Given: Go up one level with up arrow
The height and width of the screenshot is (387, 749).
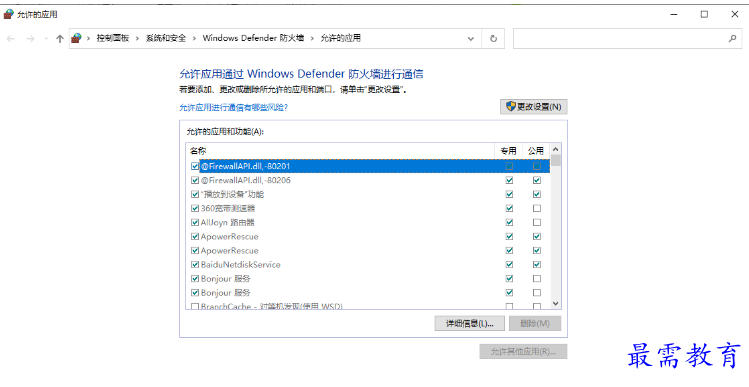Looking at the screenshot, I should [60, 39].
